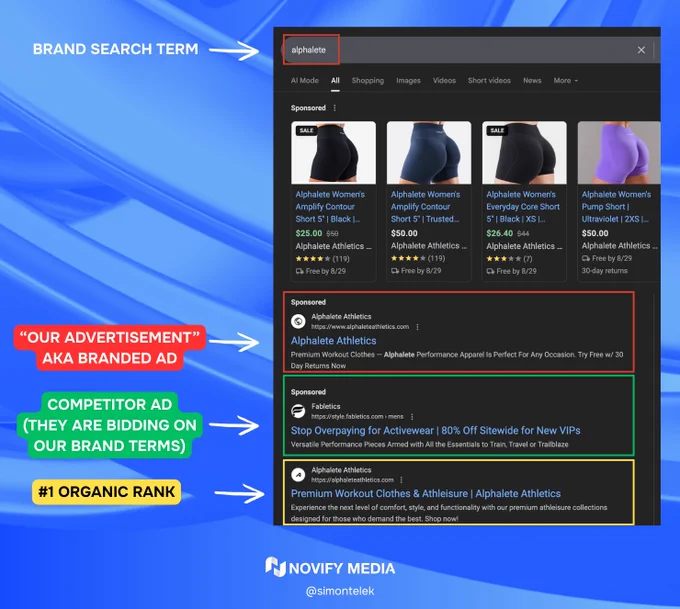Image resolution: width=680 pixels, height=609 pixels.
Task: Switch to the News tab
Action: pyautogui.click(x=532, y=81)
